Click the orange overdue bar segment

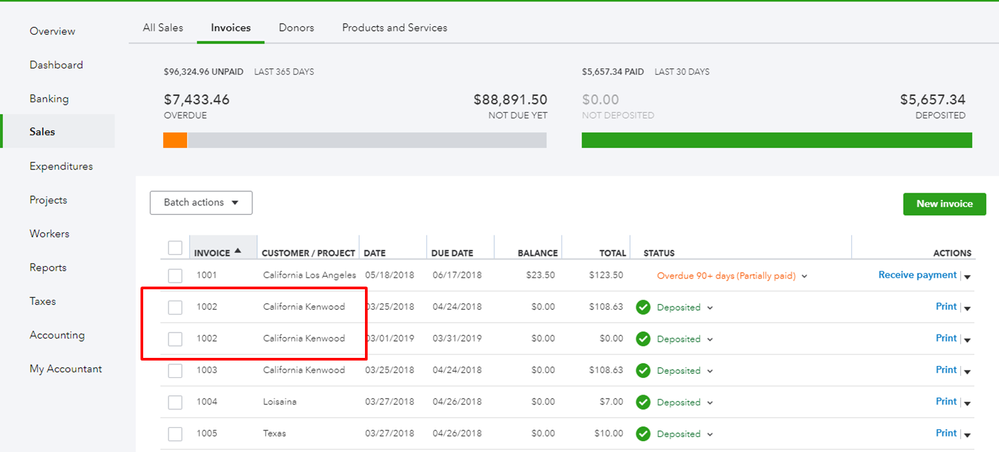point(175,141)
